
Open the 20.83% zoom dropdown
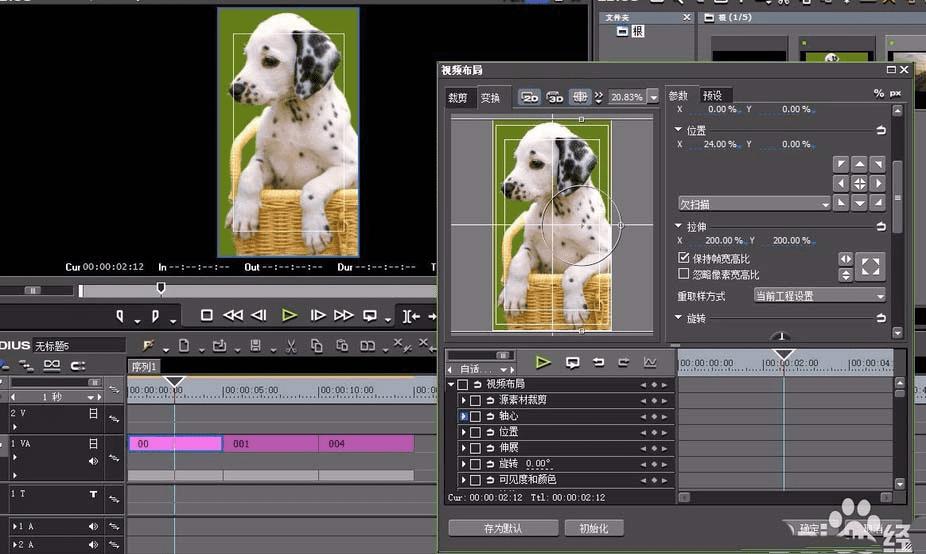[x=653, y=97]
